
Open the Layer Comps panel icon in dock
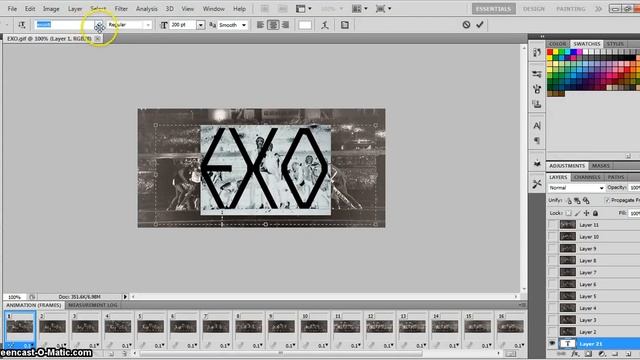coord(537,163)
